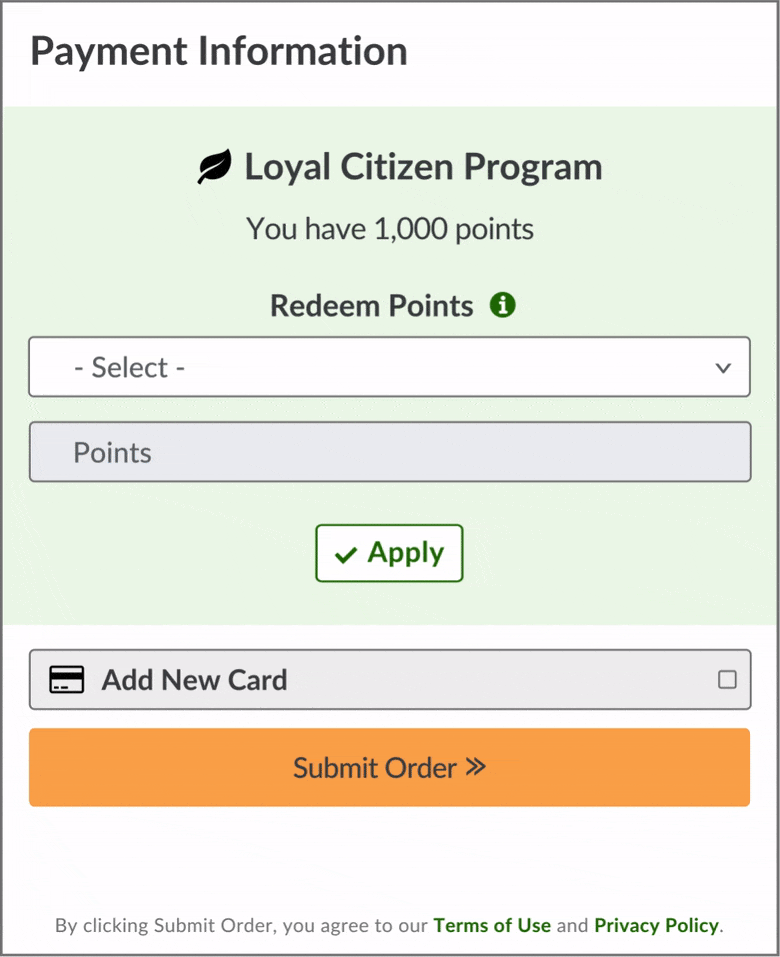Screen dimensions: 780x957
Task: Click inside the Points input field
Action: click(389, 452)
